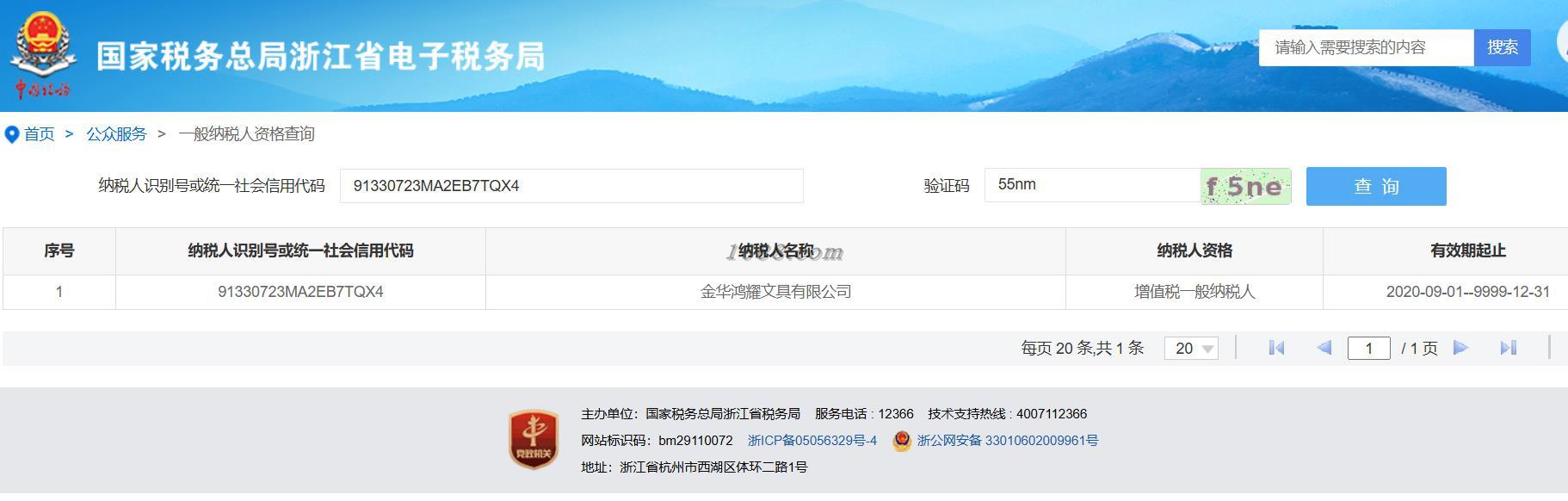Focus the site search input field

[1367, 47]
